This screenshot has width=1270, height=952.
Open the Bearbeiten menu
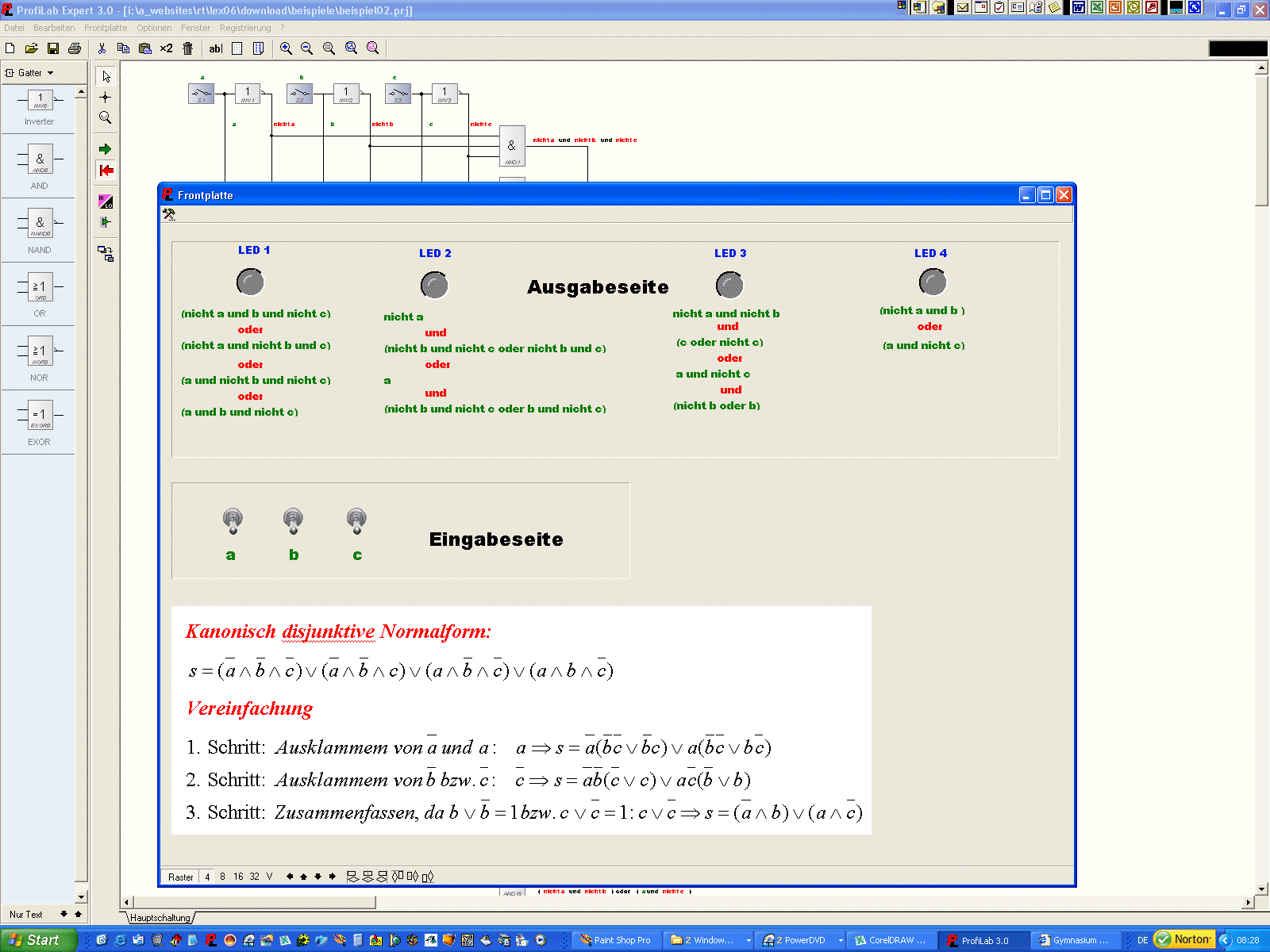point(54,28)
